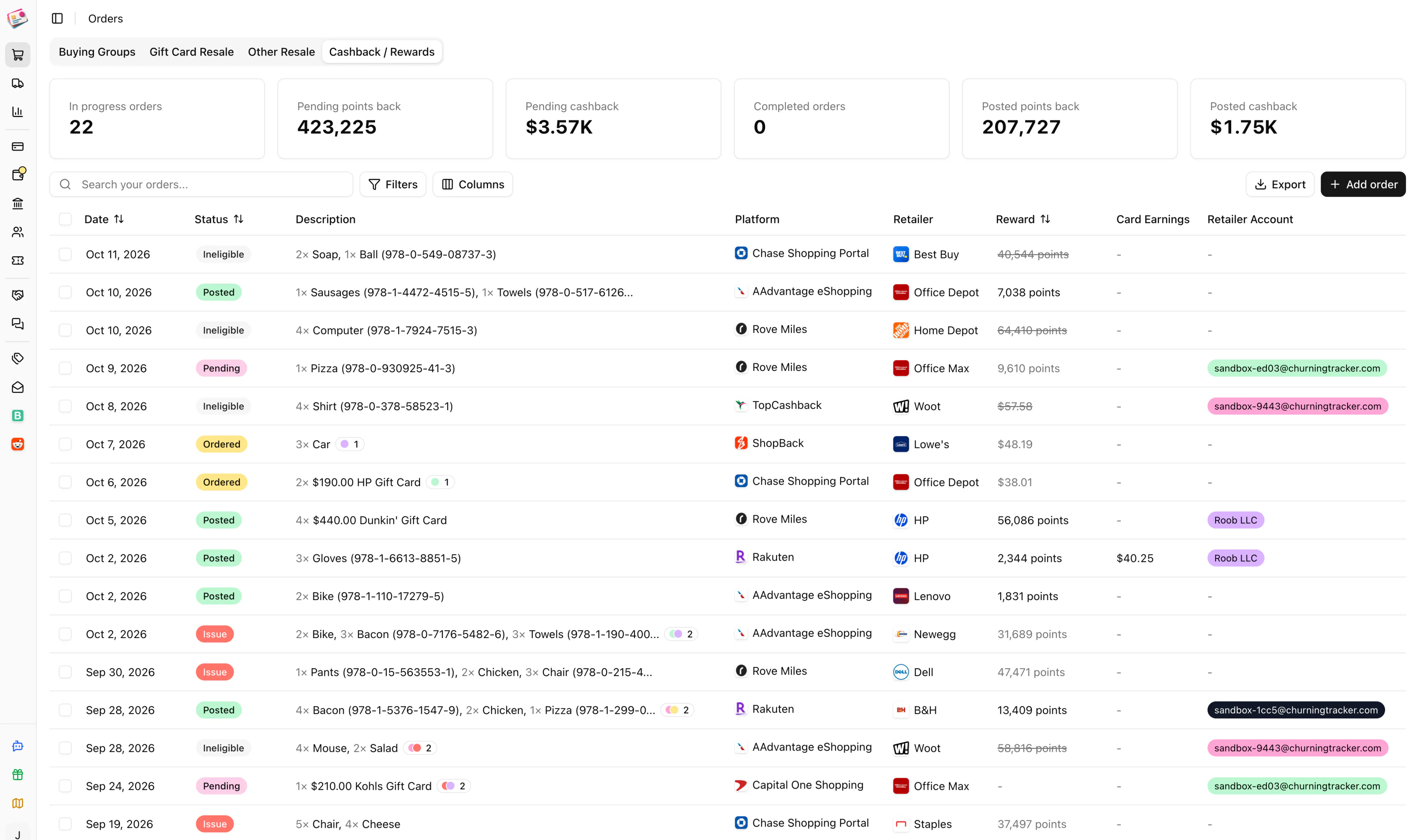The width and height of the screenshot is (1418, 840).
Task: Open the bank building sidebar icon
Action: point(18,203)
